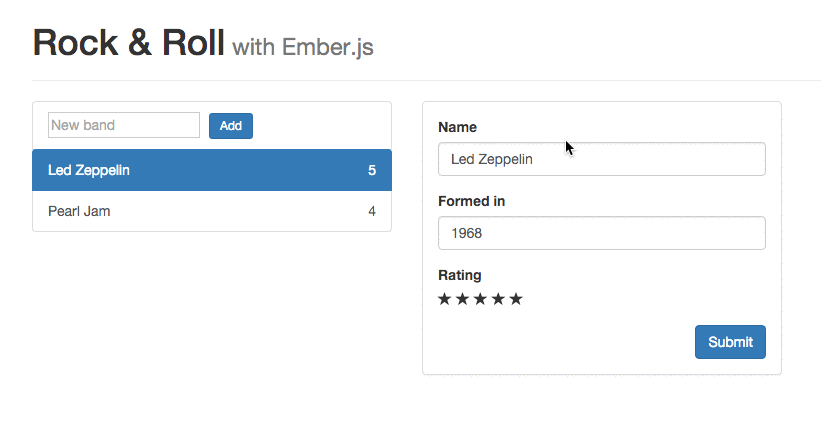This screenshot has width=821, height=430.
Task: Select the third rating star
Action: coord(480,299)
